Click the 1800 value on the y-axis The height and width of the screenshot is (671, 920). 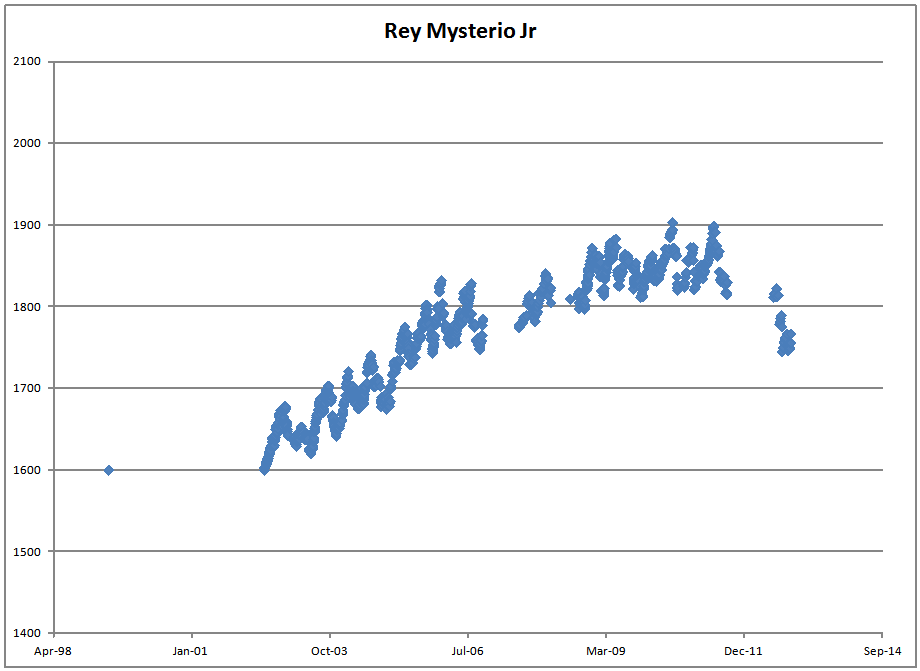pos(27,307)
